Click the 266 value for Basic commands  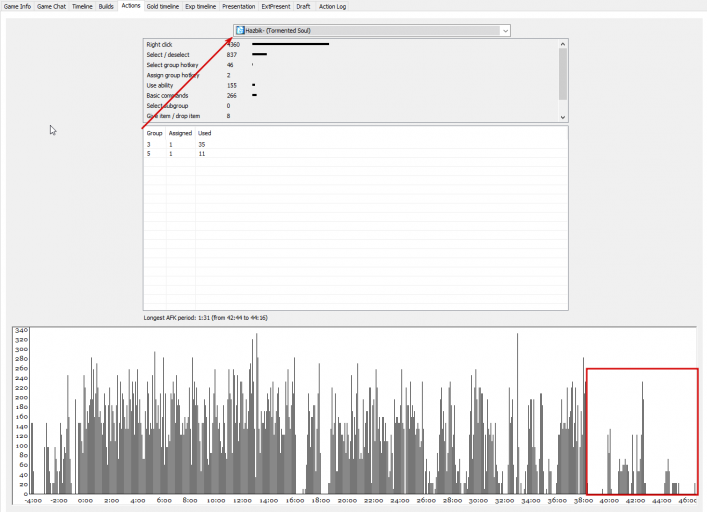[x=232, y=96]
